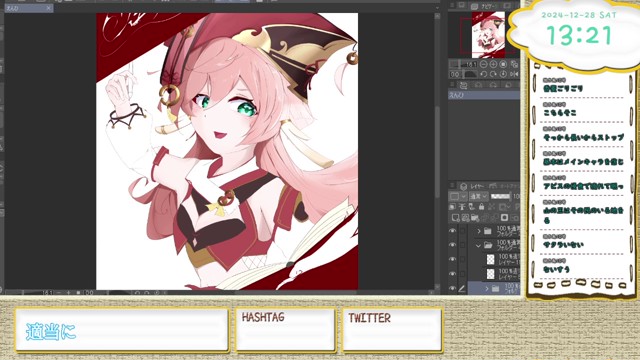Hide the selected folder via eye icon

452,288
